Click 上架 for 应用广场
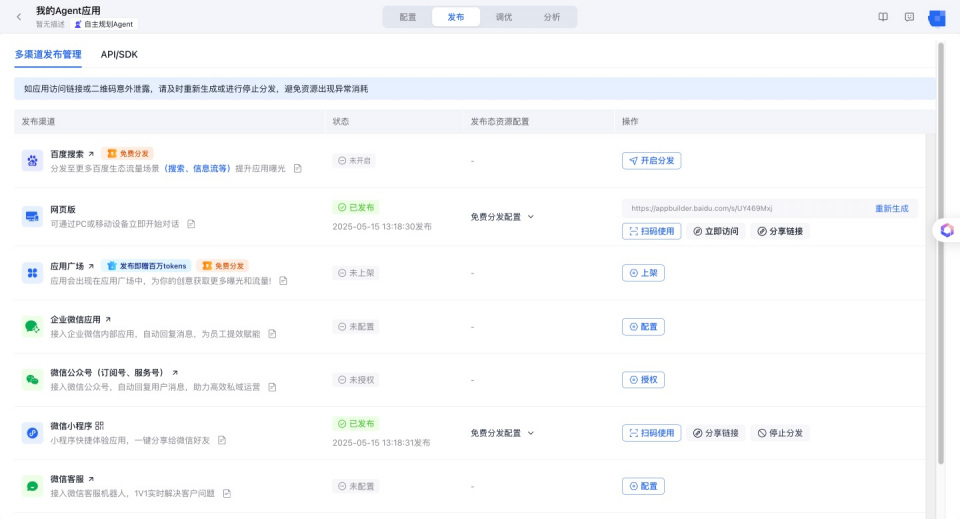This screenshot has height=519, width=960. click(643, 273)
